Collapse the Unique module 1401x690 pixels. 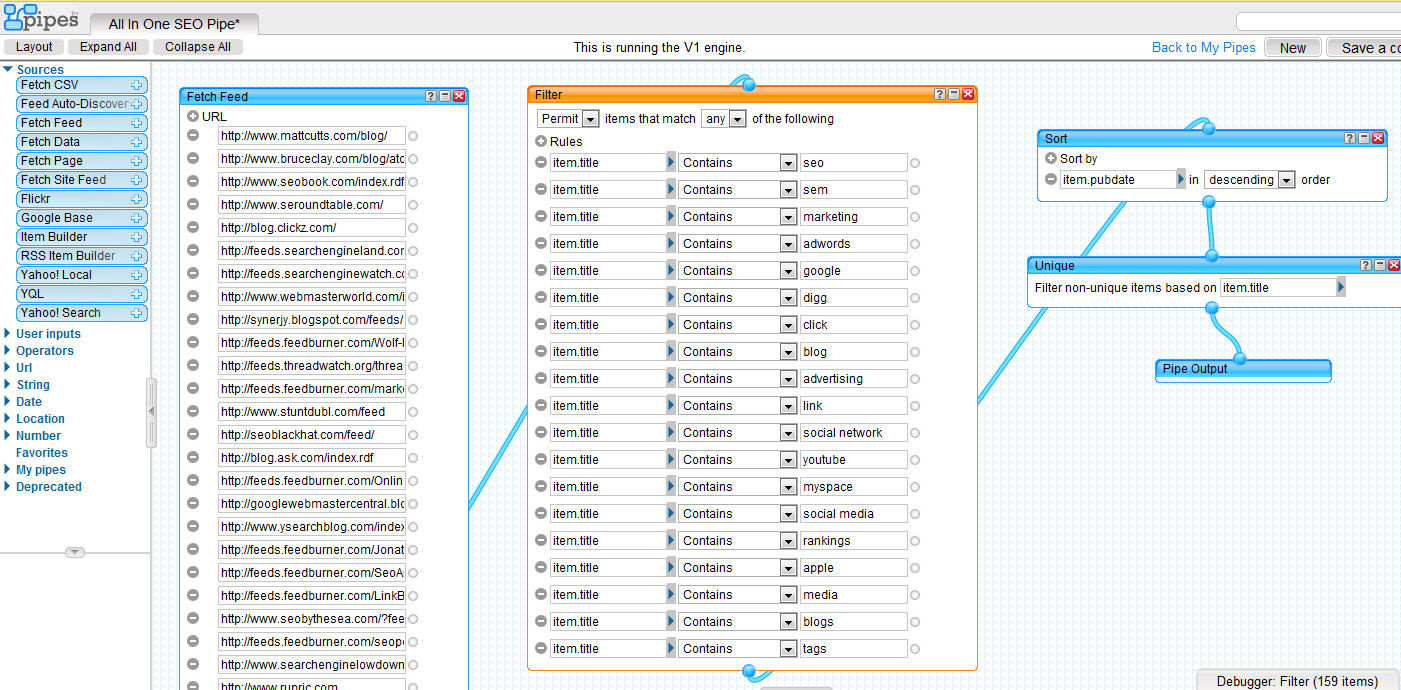[x=1380, y=265]
